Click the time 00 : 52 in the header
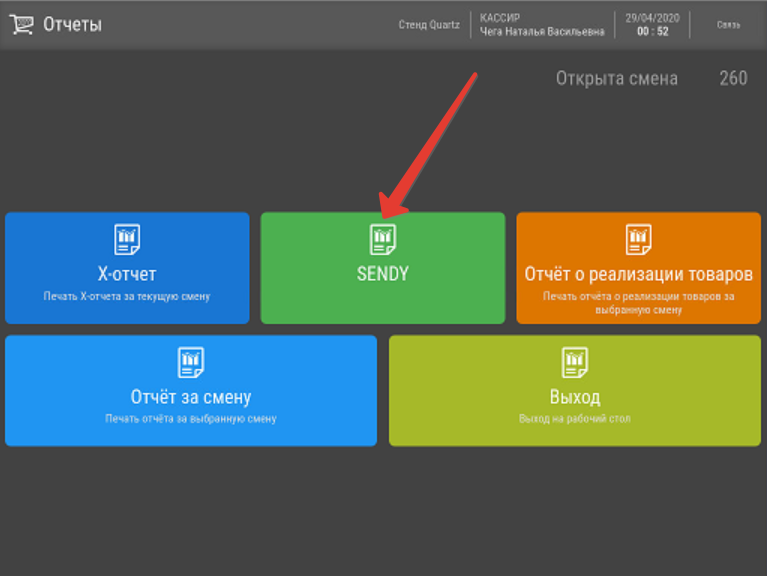 (653, 31)
